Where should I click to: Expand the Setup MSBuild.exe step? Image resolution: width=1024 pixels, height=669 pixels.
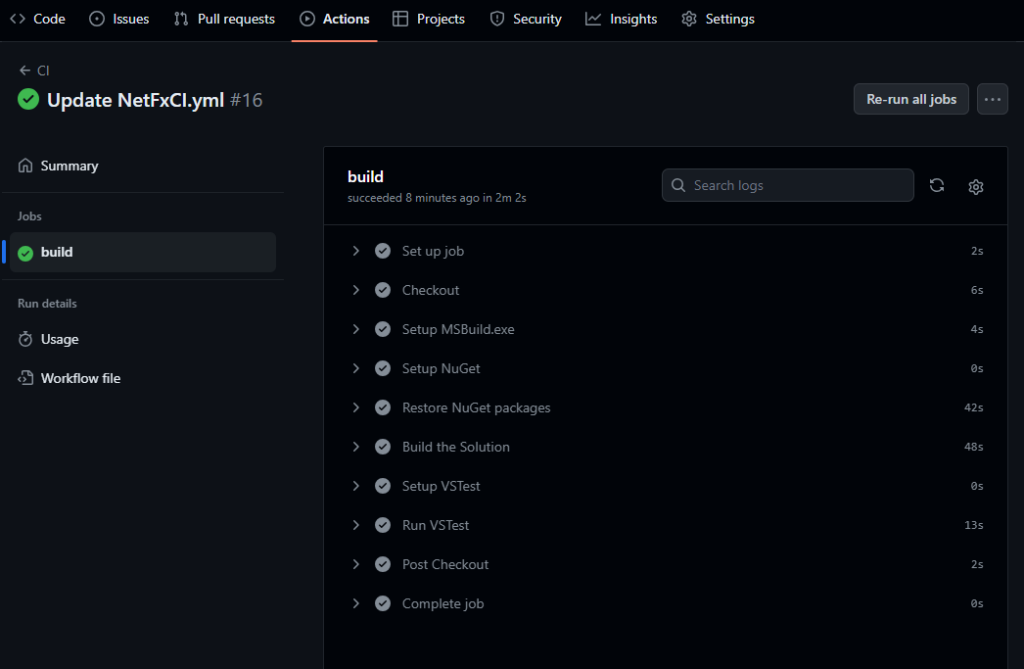(356, 329)
